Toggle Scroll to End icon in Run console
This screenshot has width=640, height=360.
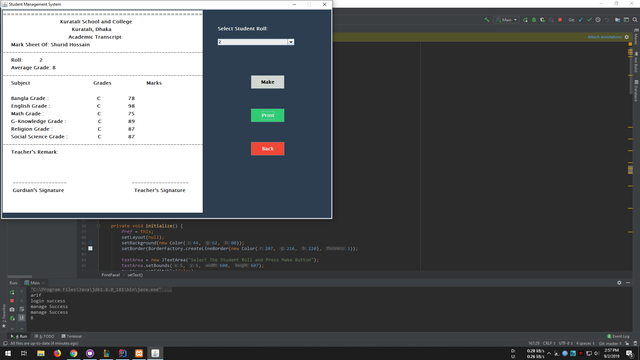tap(22, 318)
